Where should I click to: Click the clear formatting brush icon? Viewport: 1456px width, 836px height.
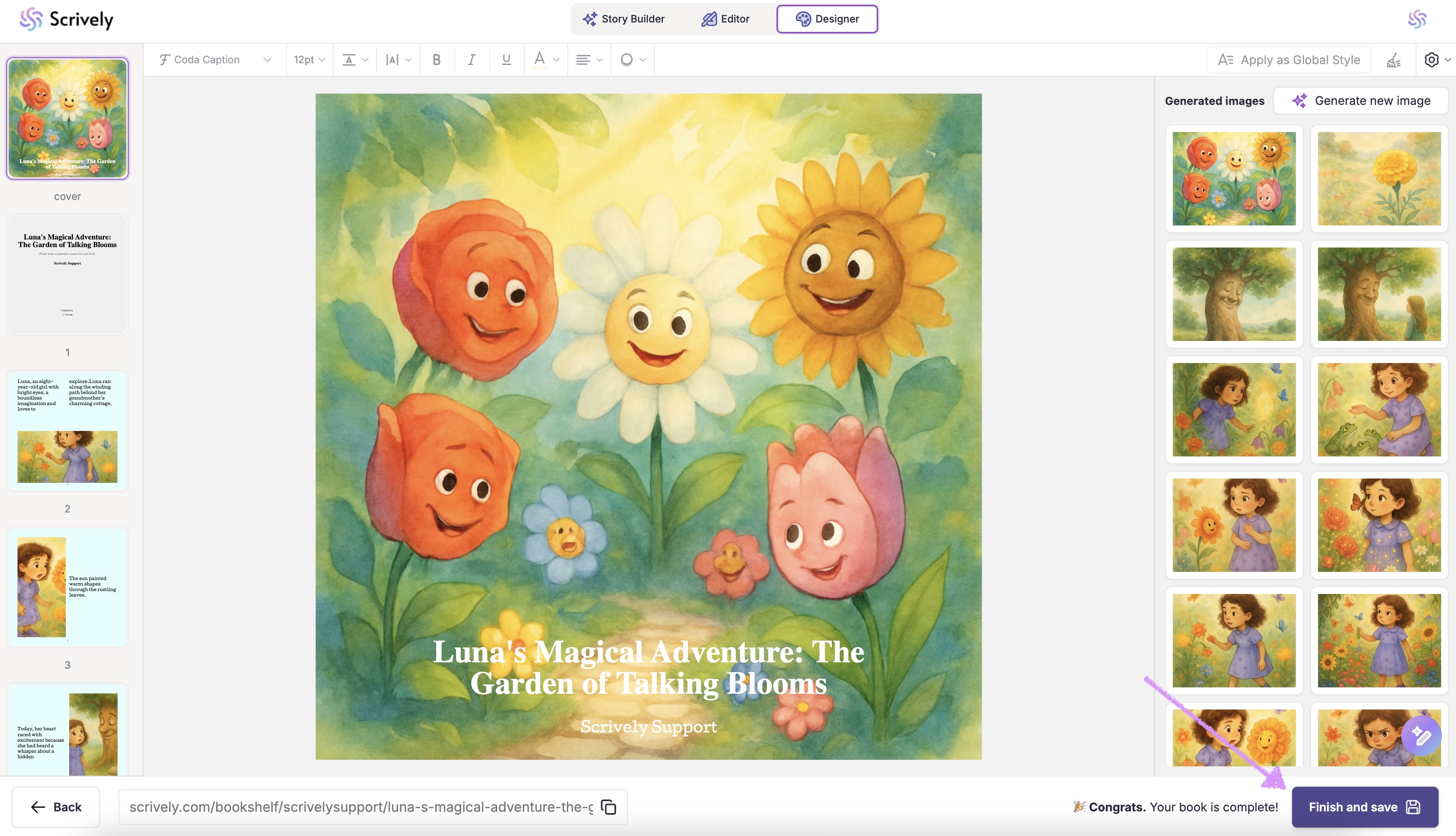[x=1394, y=60]
